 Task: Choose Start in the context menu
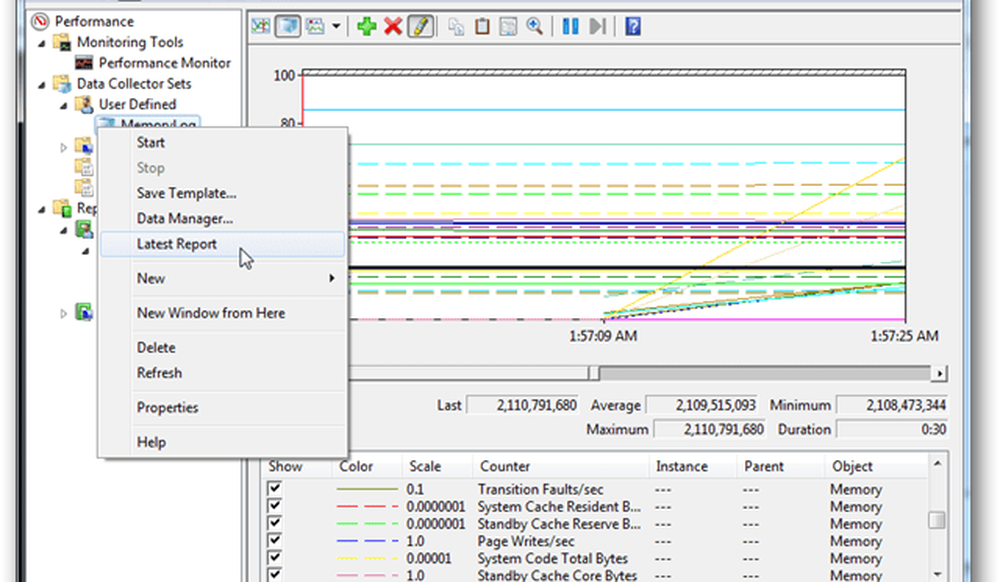pyautogui.click(x=151, y=143)
